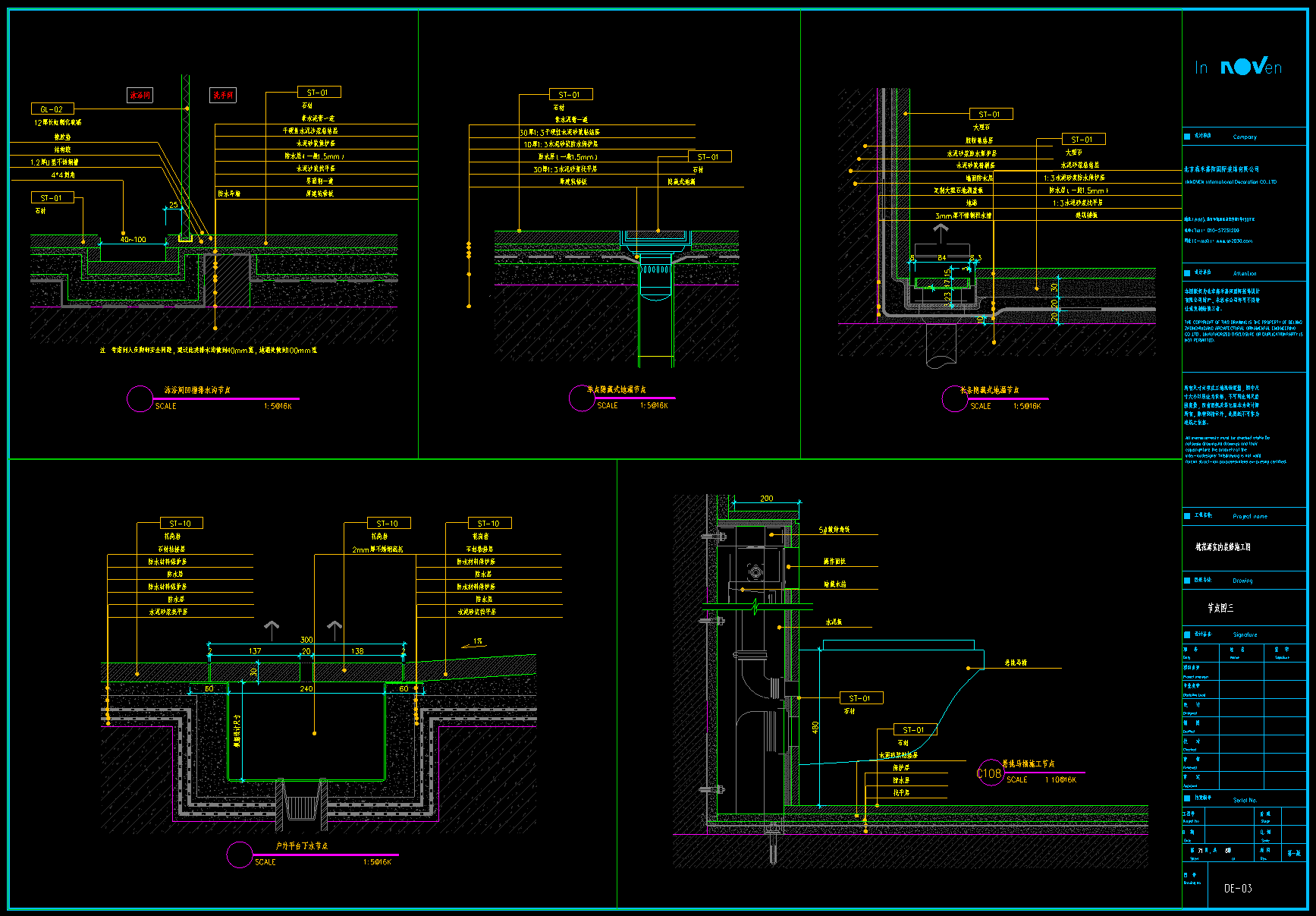Viewport: 1316px width, 916px height.
Task: Click the 240 trench width dimension
Action: coord(306,689)
